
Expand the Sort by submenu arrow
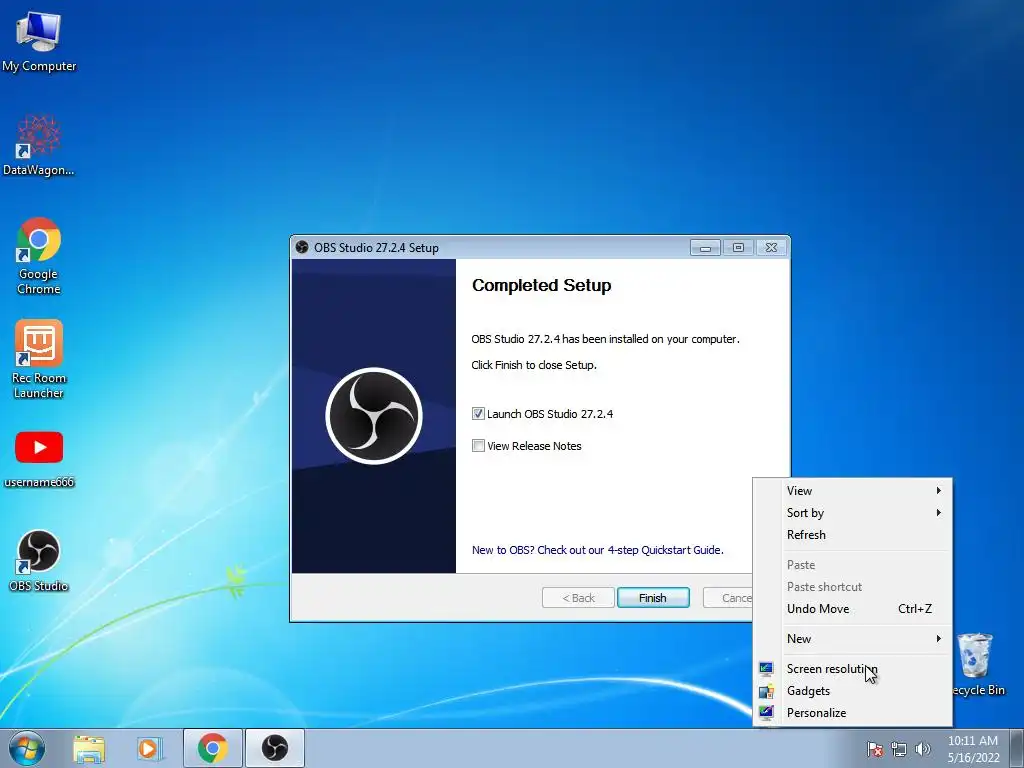point(938,513)
